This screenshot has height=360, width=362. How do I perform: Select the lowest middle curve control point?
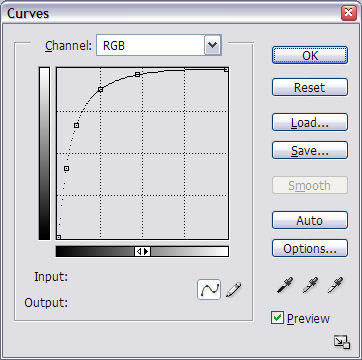pos(66,169)
